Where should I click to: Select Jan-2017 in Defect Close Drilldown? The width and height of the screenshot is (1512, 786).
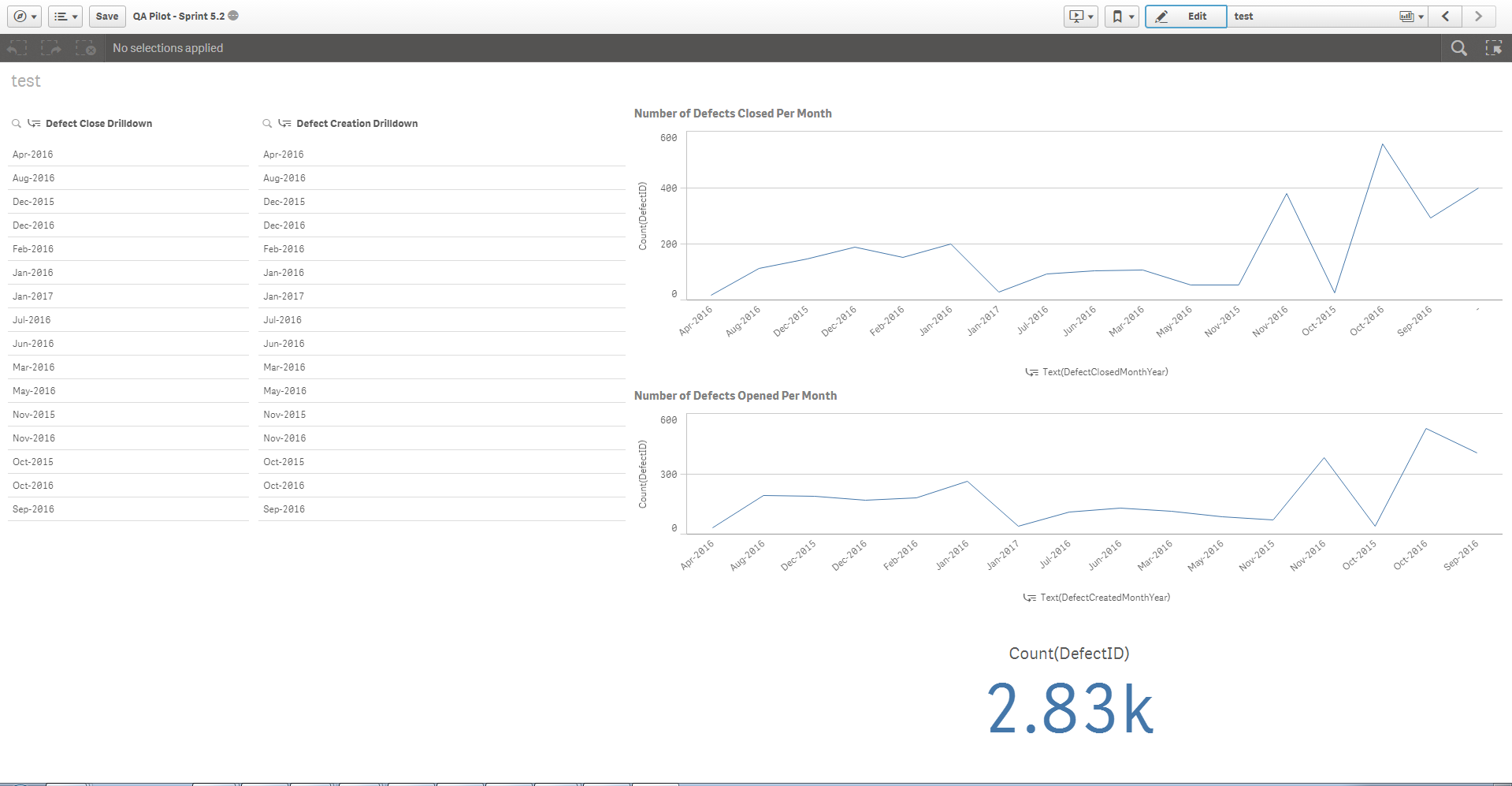click(x=128, y=296)
